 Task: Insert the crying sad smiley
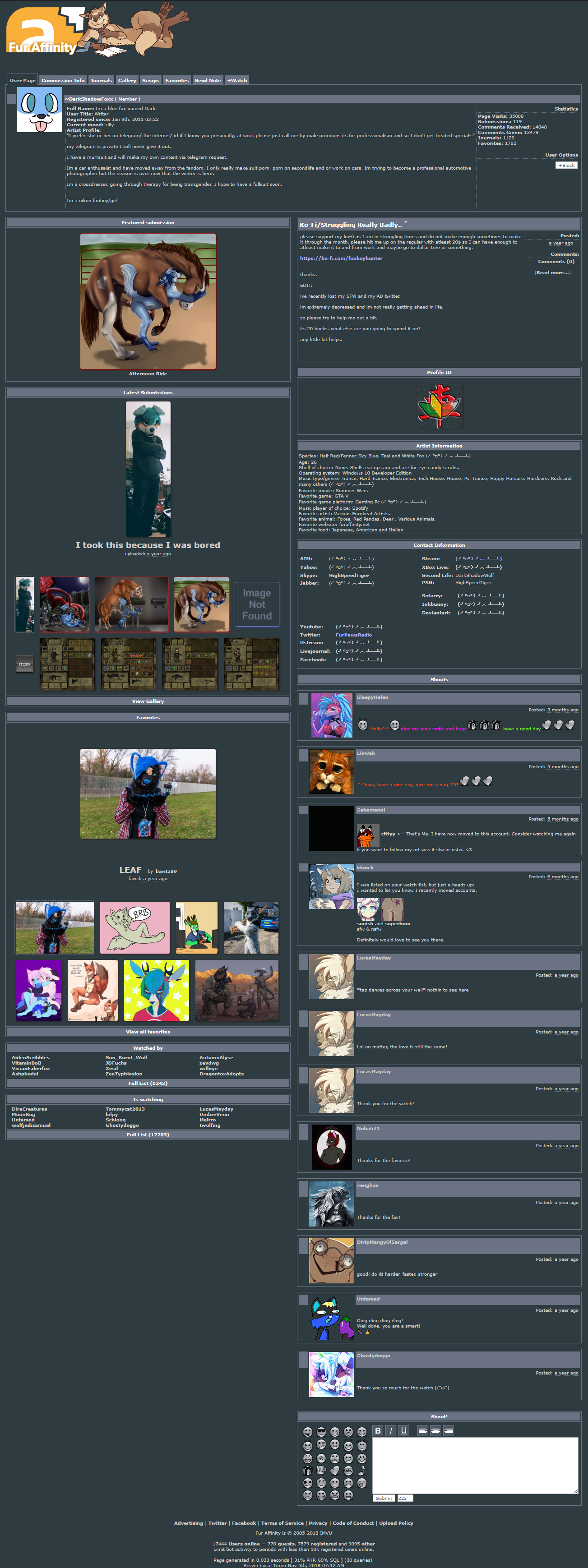click(335, 1458)
